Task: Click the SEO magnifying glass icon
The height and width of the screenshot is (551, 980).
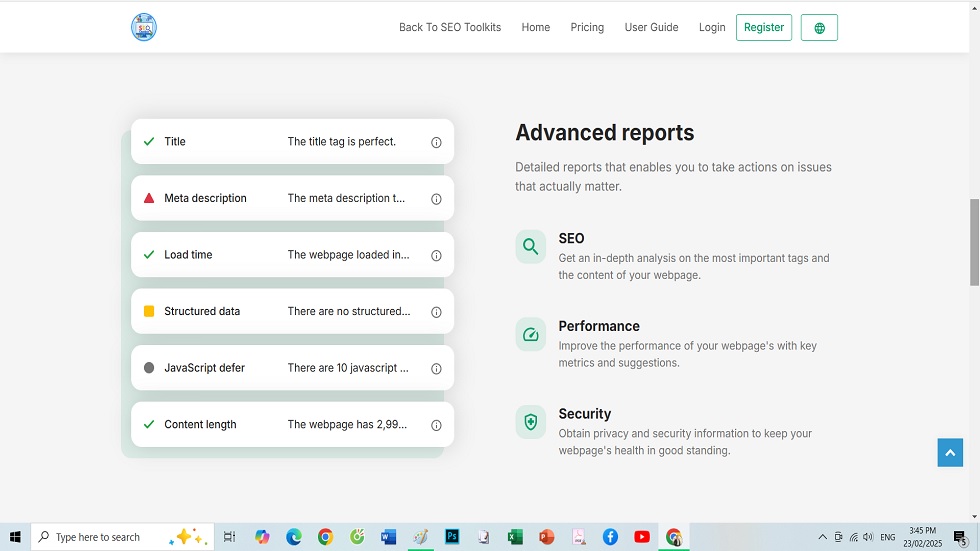Action: click(531, 247)
